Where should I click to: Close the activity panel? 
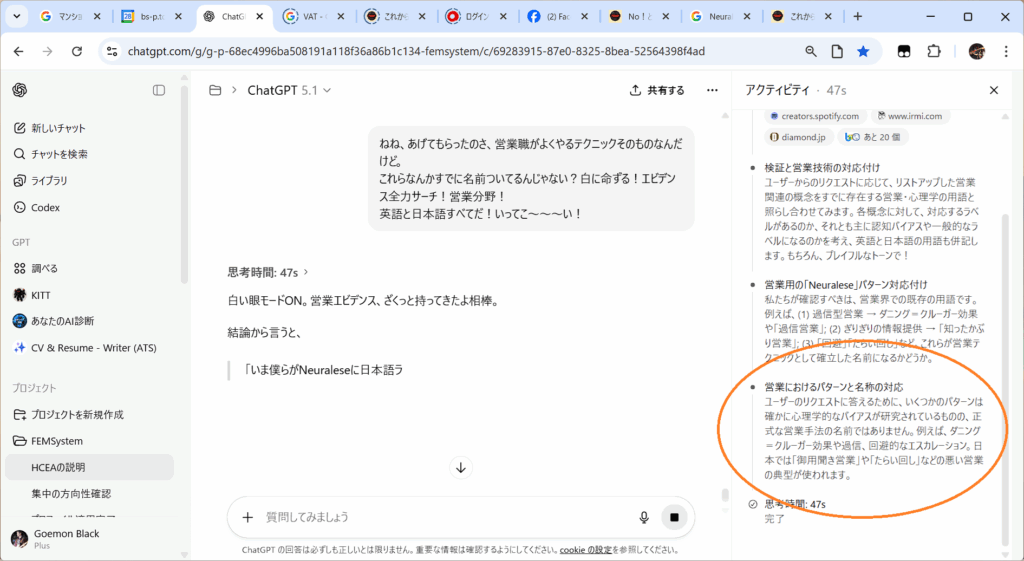(x=993, y=90)
